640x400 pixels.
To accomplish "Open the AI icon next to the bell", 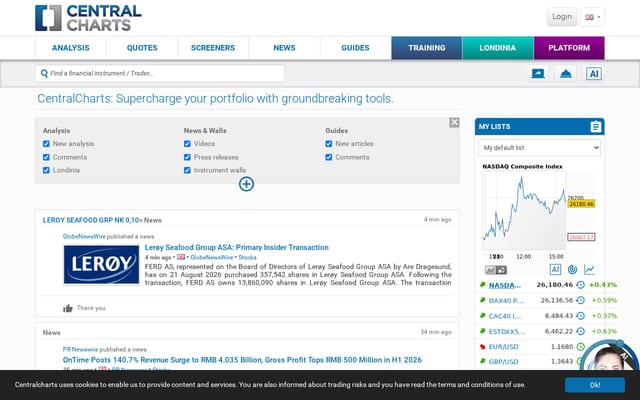I will pyautogui.click(x=594, y=73).
